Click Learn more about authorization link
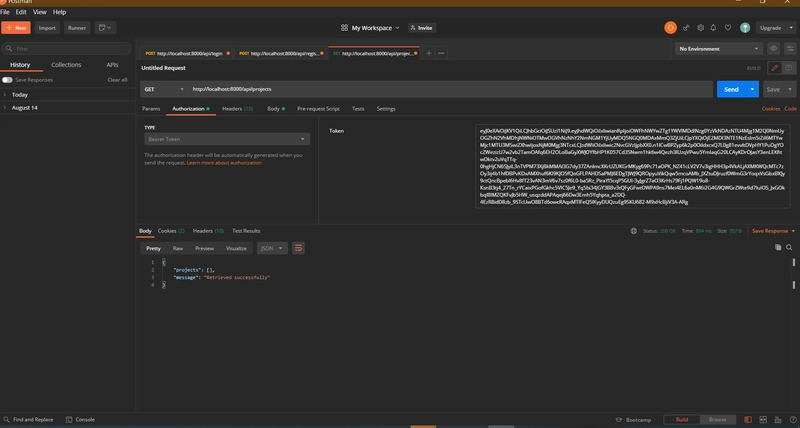 coord(224,163)
